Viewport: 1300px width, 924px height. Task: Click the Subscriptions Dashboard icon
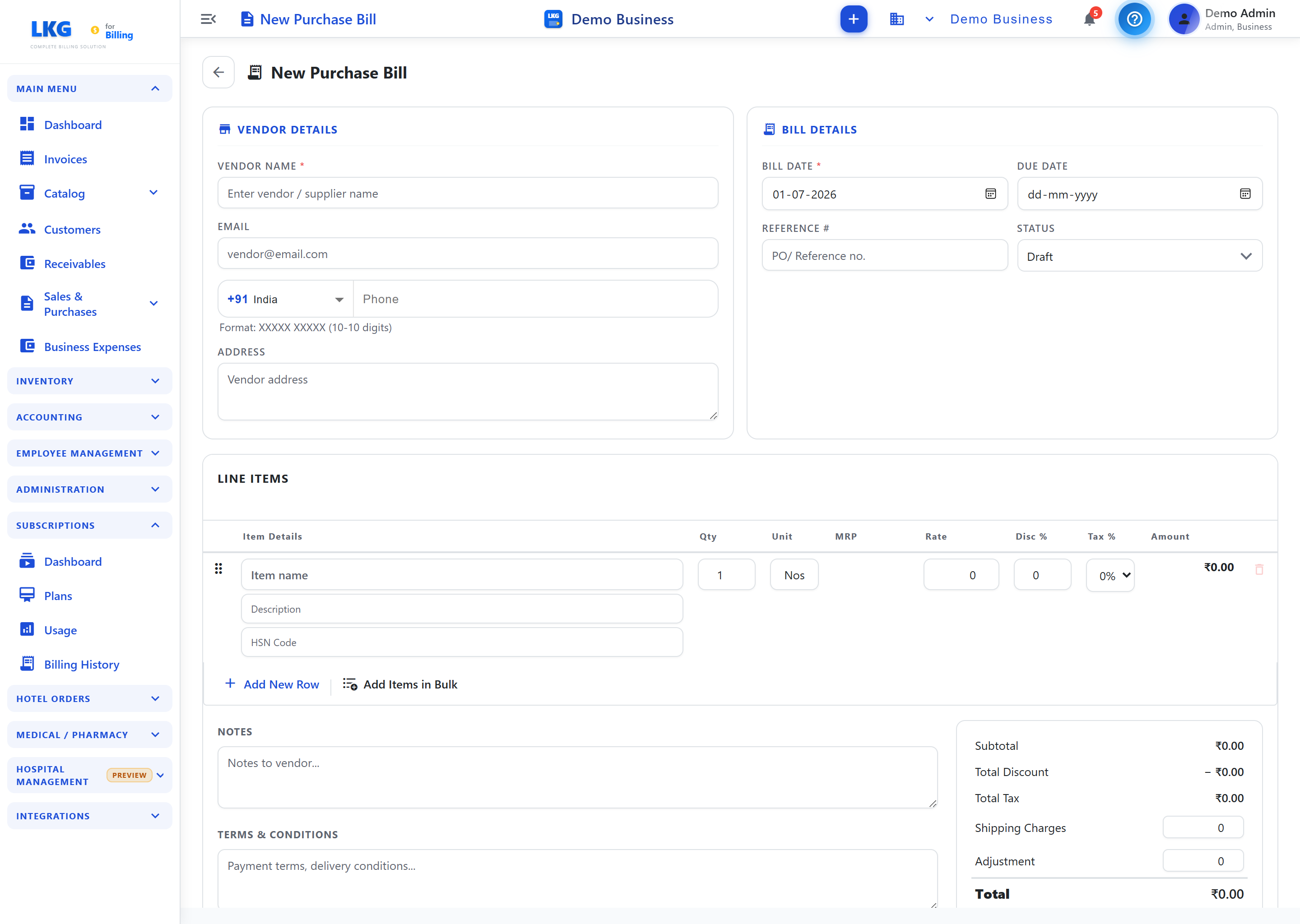click(x=27, y=561)
